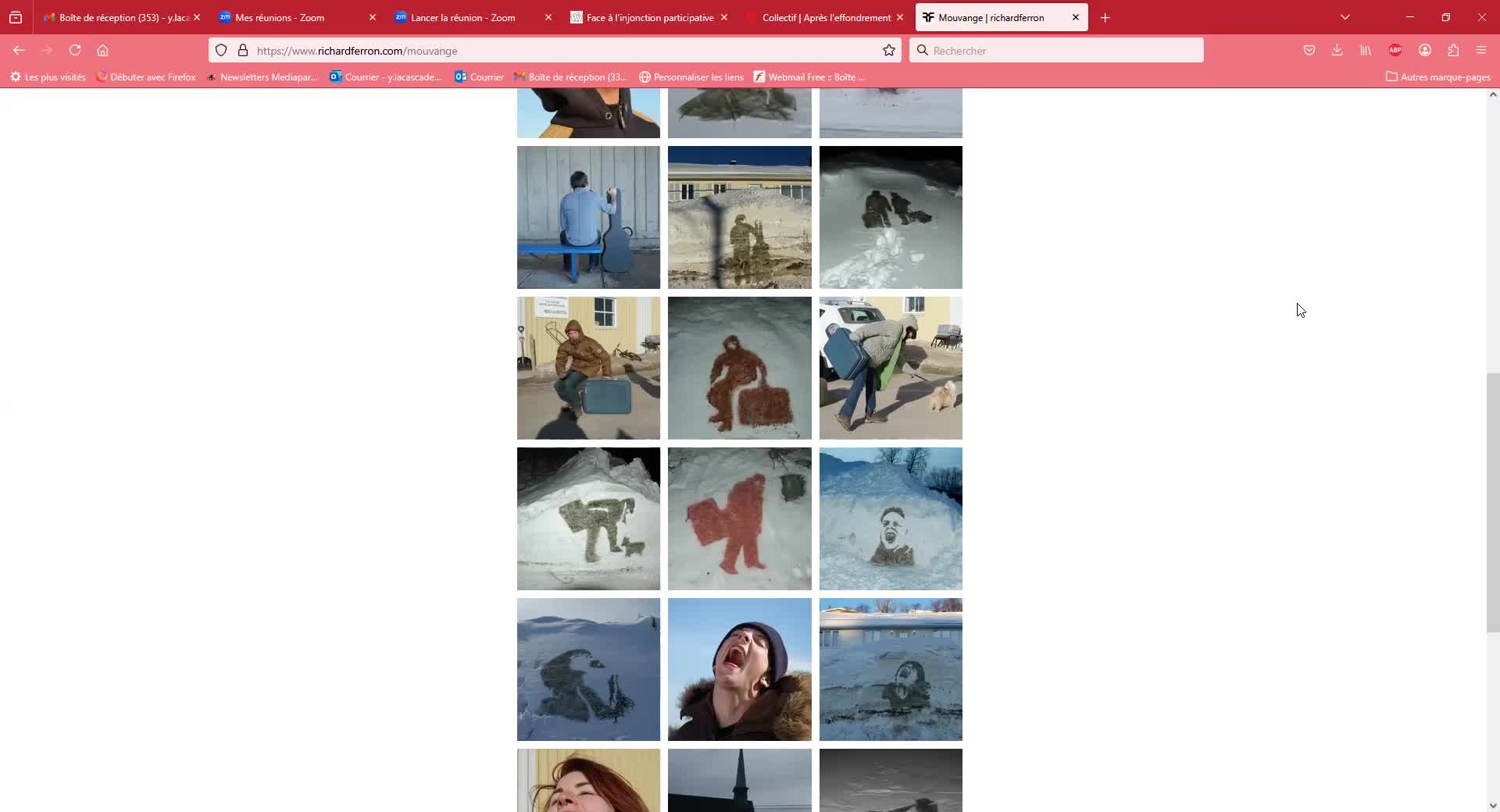Switch to the Mes réunions - Zoom tab
This screenshot has width=1500, height=812.
pos(280,17)
